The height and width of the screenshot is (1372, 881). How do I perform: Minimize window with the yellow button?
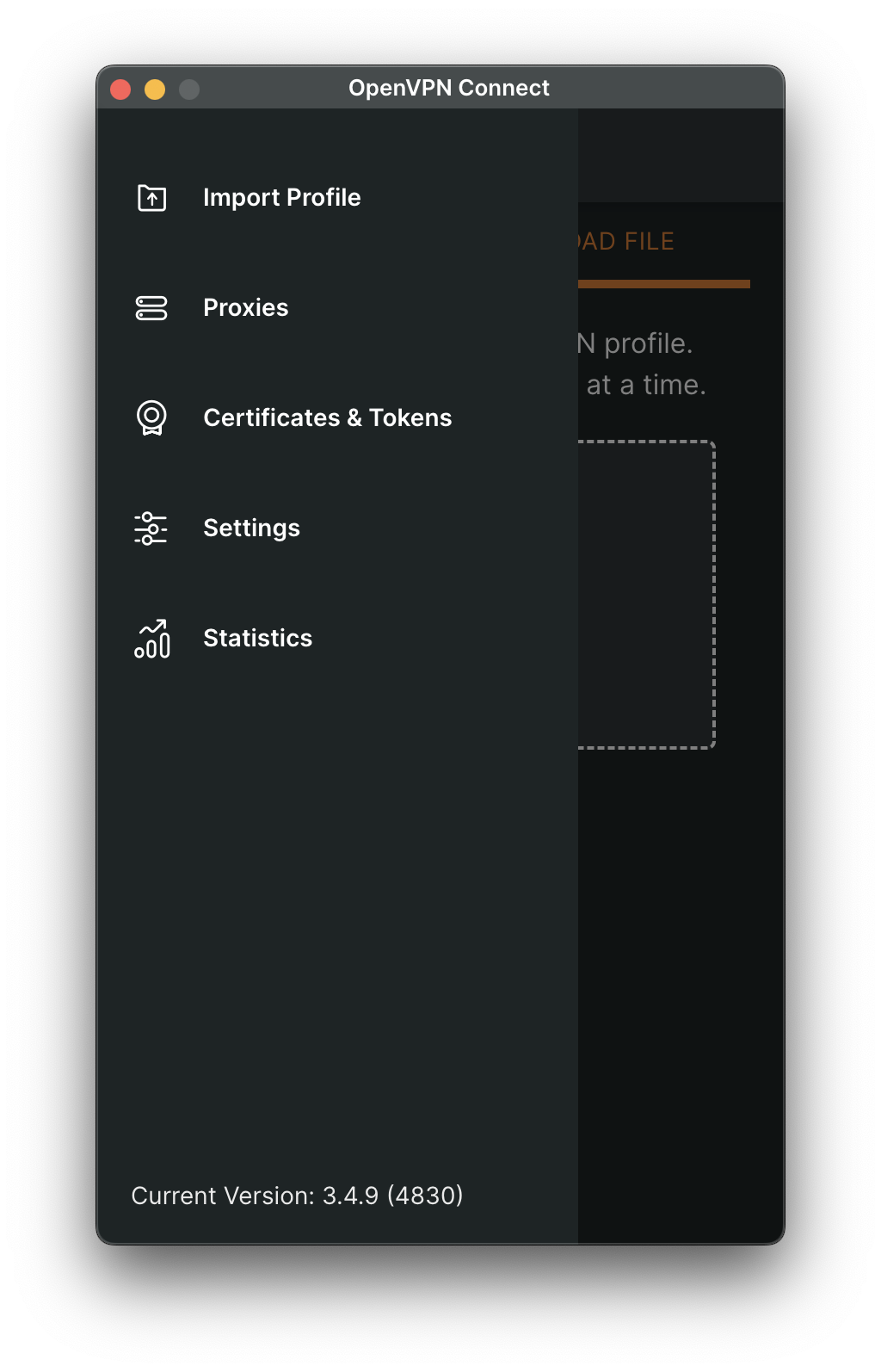click(x=155, y=90)
